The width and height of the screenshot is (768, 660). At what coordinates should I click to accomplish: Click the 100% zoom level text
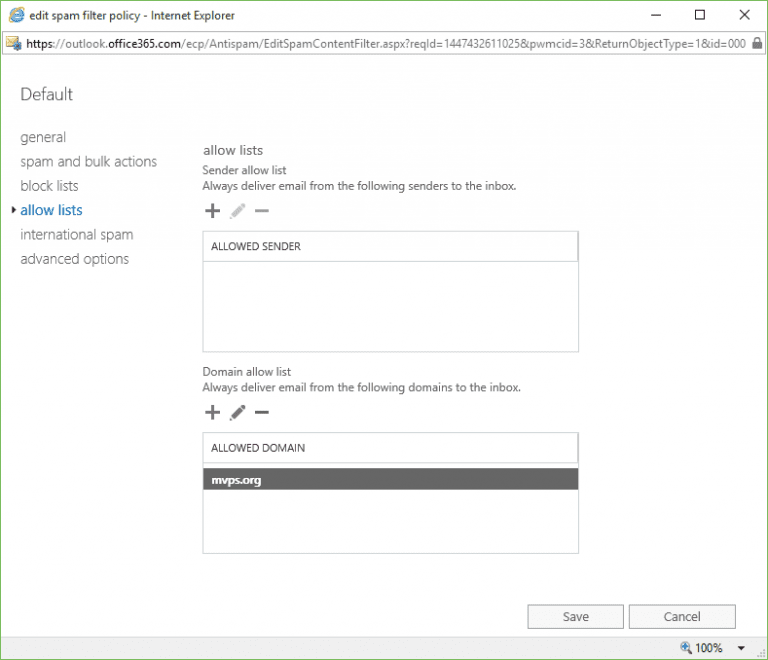tap(708, 648)
